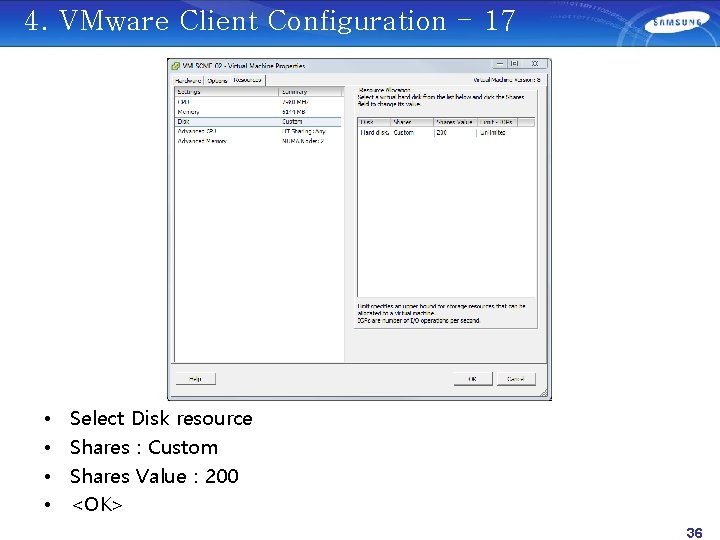Screen dimensions: 720x540
Task: Select the CPU row in settings list
Action: pos(258,102)
